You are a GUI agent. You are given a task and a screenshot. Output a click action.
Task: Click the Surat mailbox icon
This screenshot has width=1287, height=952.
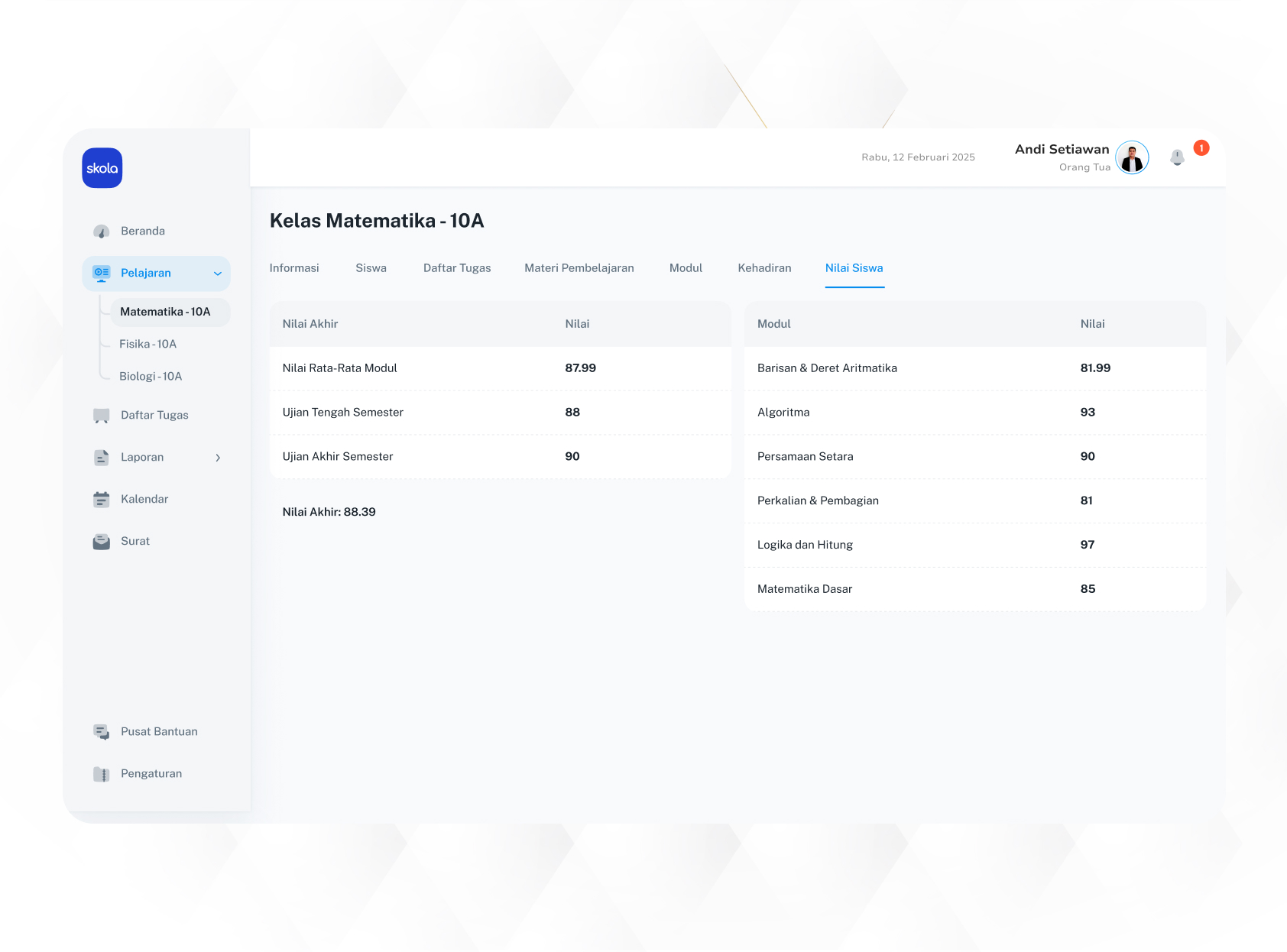pyautogui.click(x=101, y=542)
